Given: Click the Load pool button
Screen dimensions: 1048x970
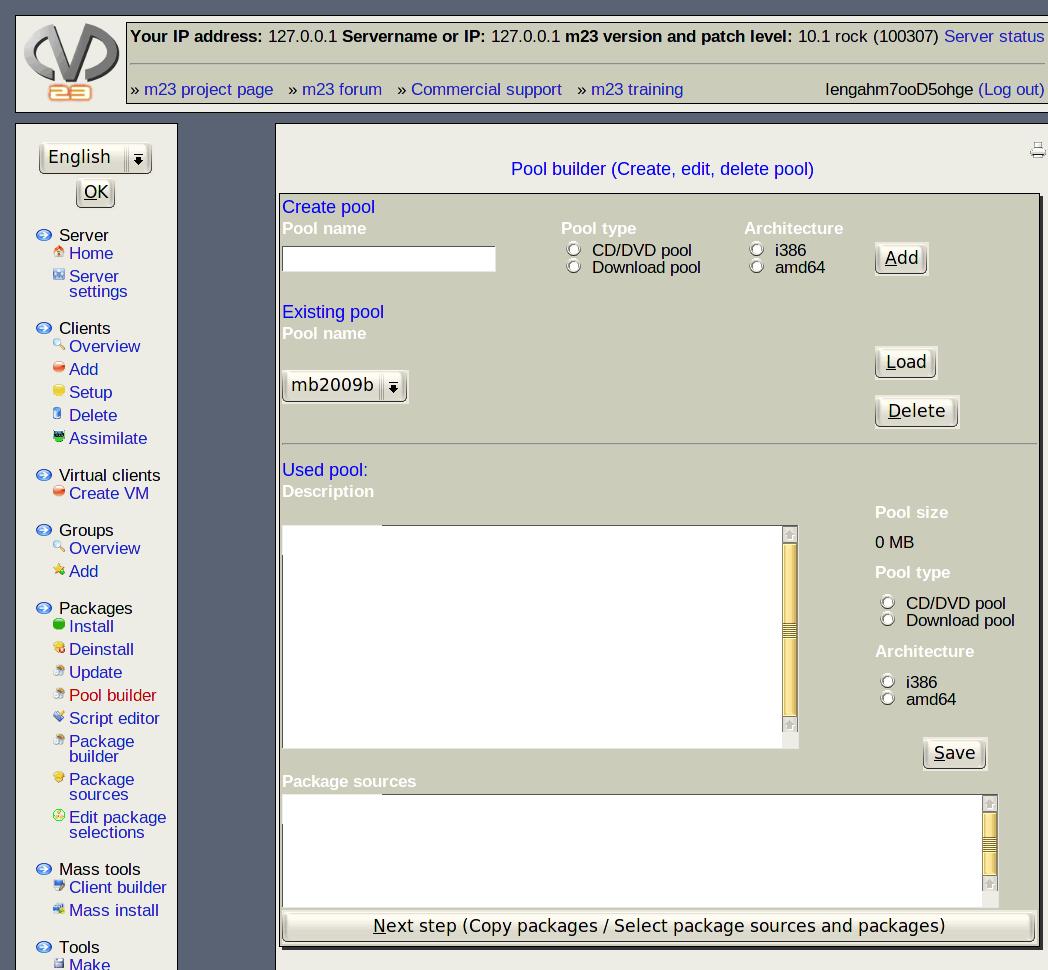Looking at the screenshot, I should 905,362.
